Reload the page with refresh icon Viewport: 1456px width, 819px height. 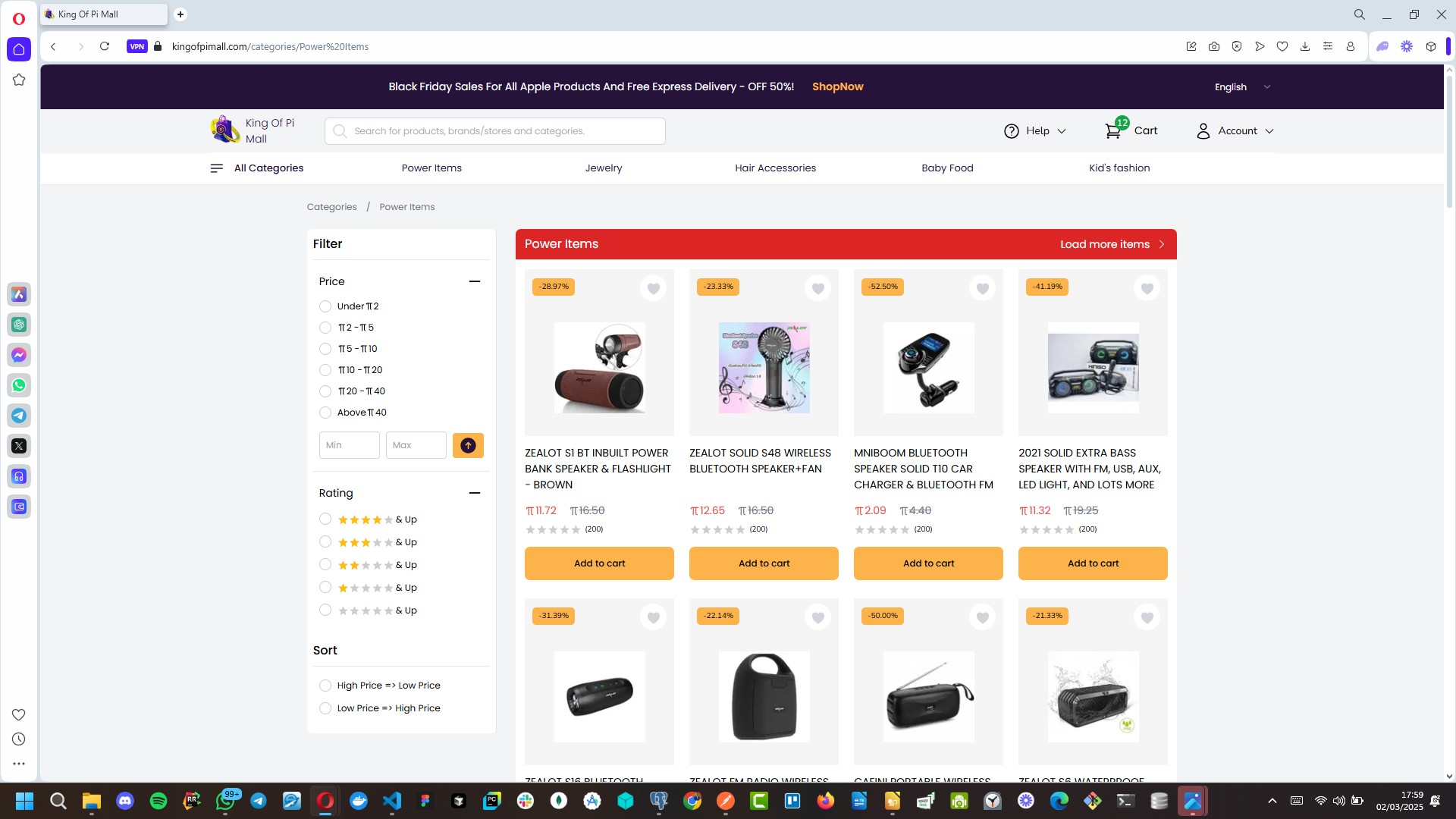105,46
